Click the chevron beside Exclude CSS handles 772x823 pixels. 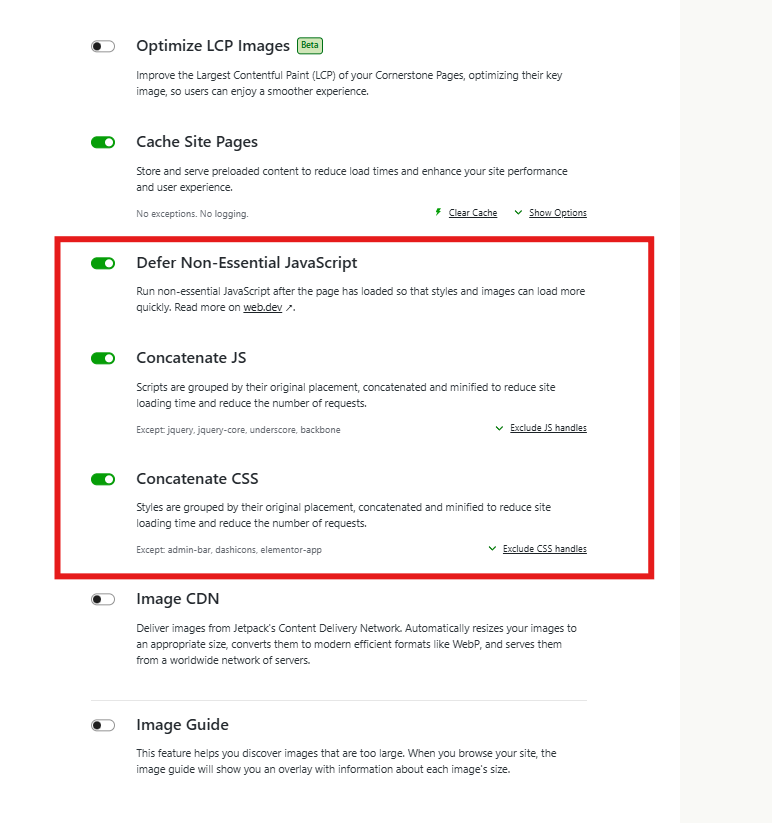pyautogui.click(x=492, y=549)
